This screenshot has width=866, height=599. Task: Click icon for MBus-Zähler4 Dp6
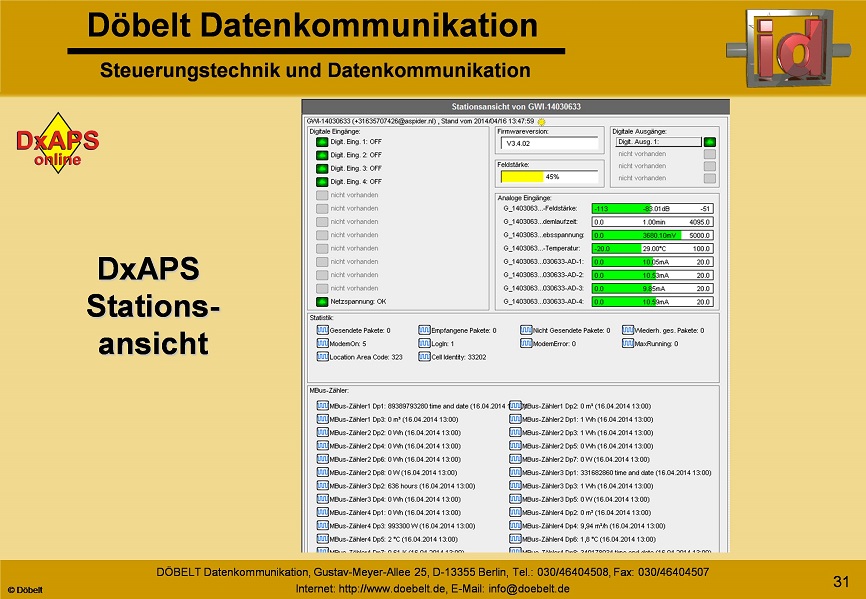(x=515, y=539)
